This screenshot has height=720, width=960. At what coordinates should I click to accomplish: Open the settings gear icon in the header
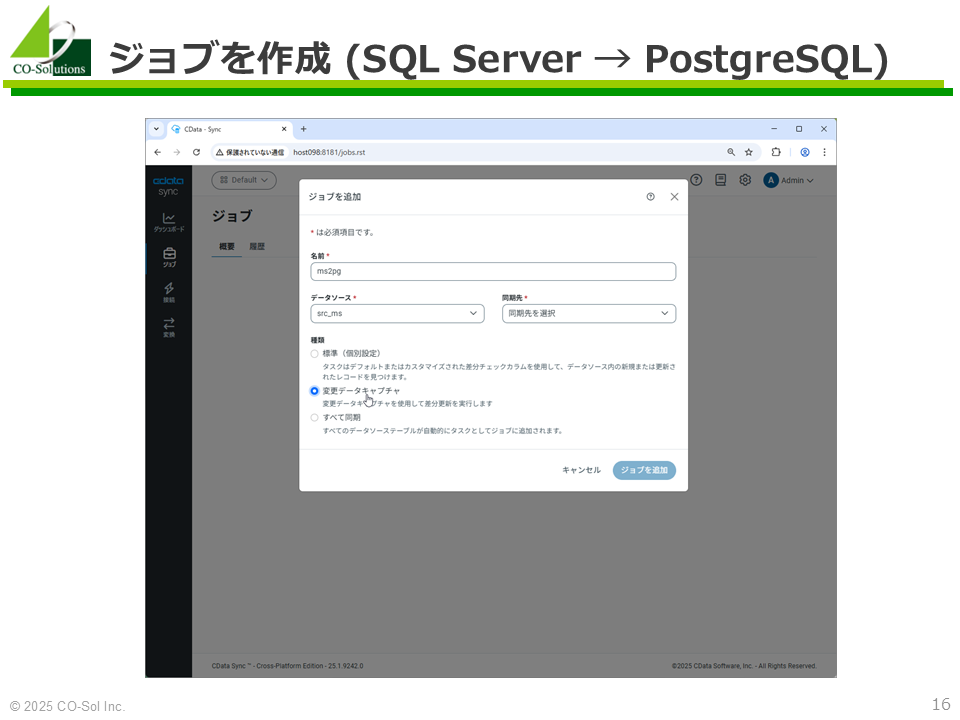tap(744, 180)
